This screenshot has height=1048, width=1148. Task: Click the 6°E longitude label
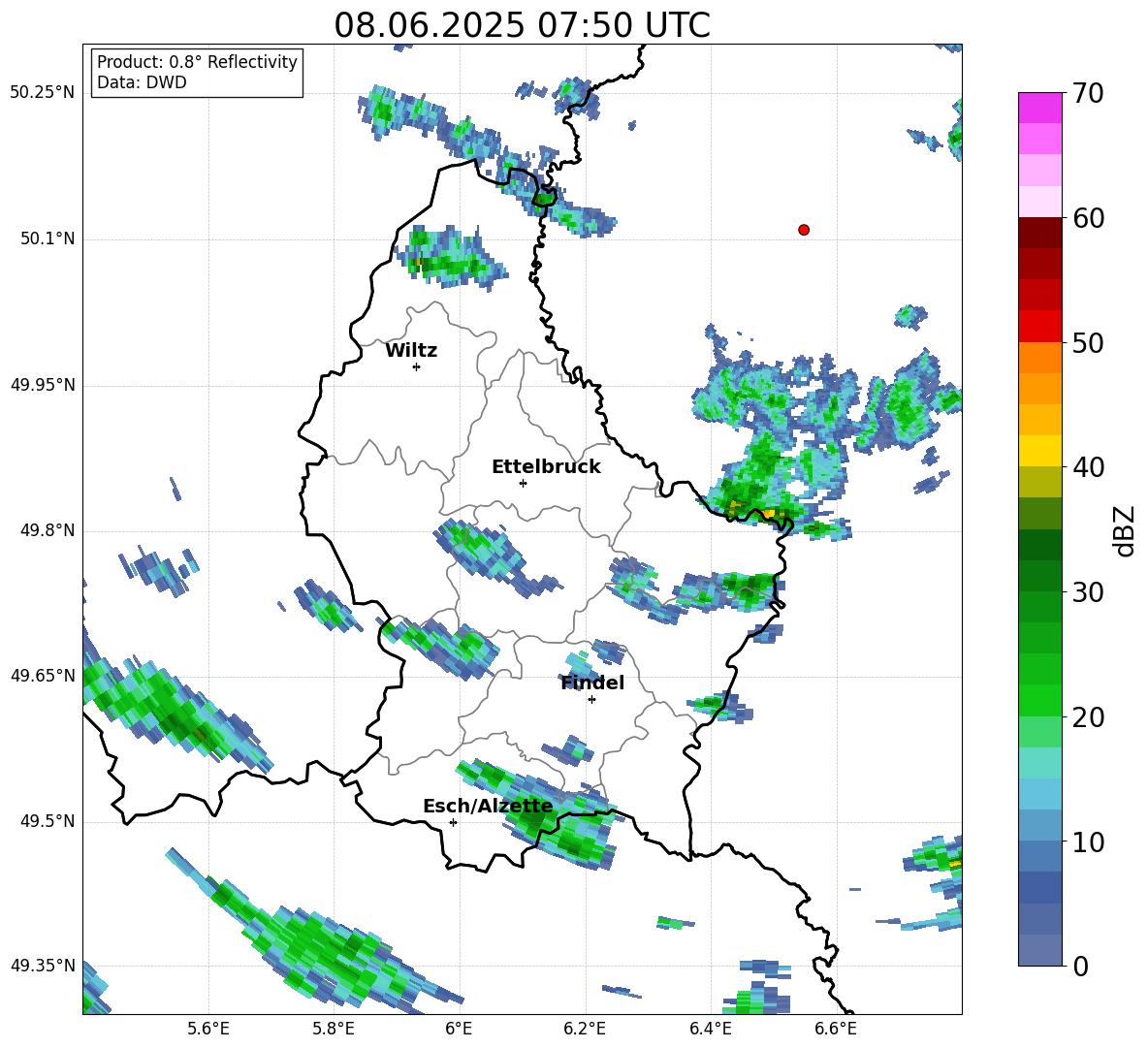(x=459, y=1029)
